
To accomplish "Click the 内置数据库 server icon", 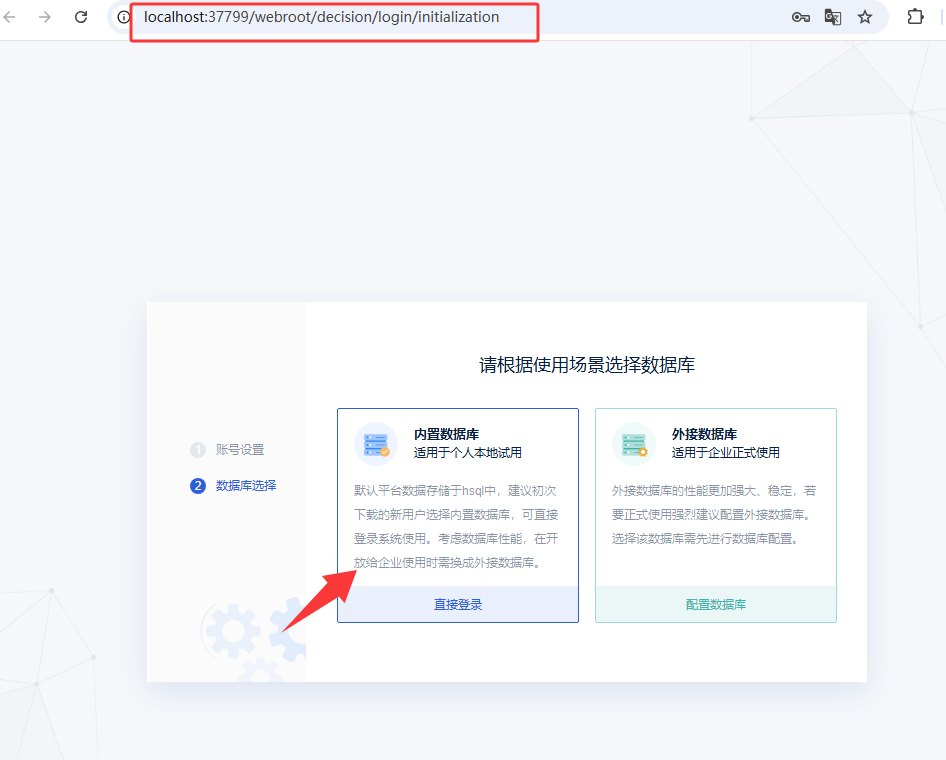I will 376,444.
